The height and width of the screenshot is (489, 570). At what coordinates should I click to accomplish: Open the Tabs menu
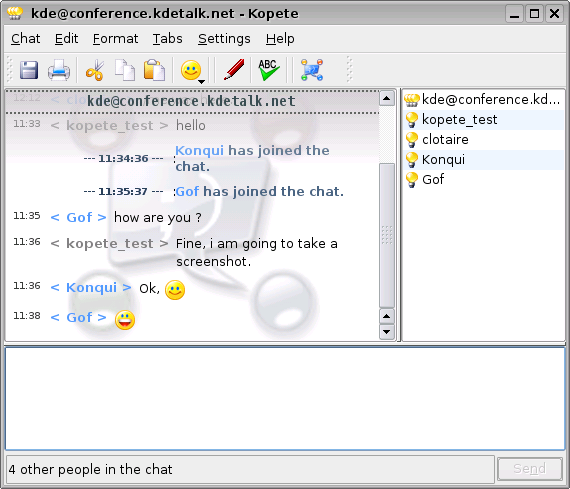point(168,39)
